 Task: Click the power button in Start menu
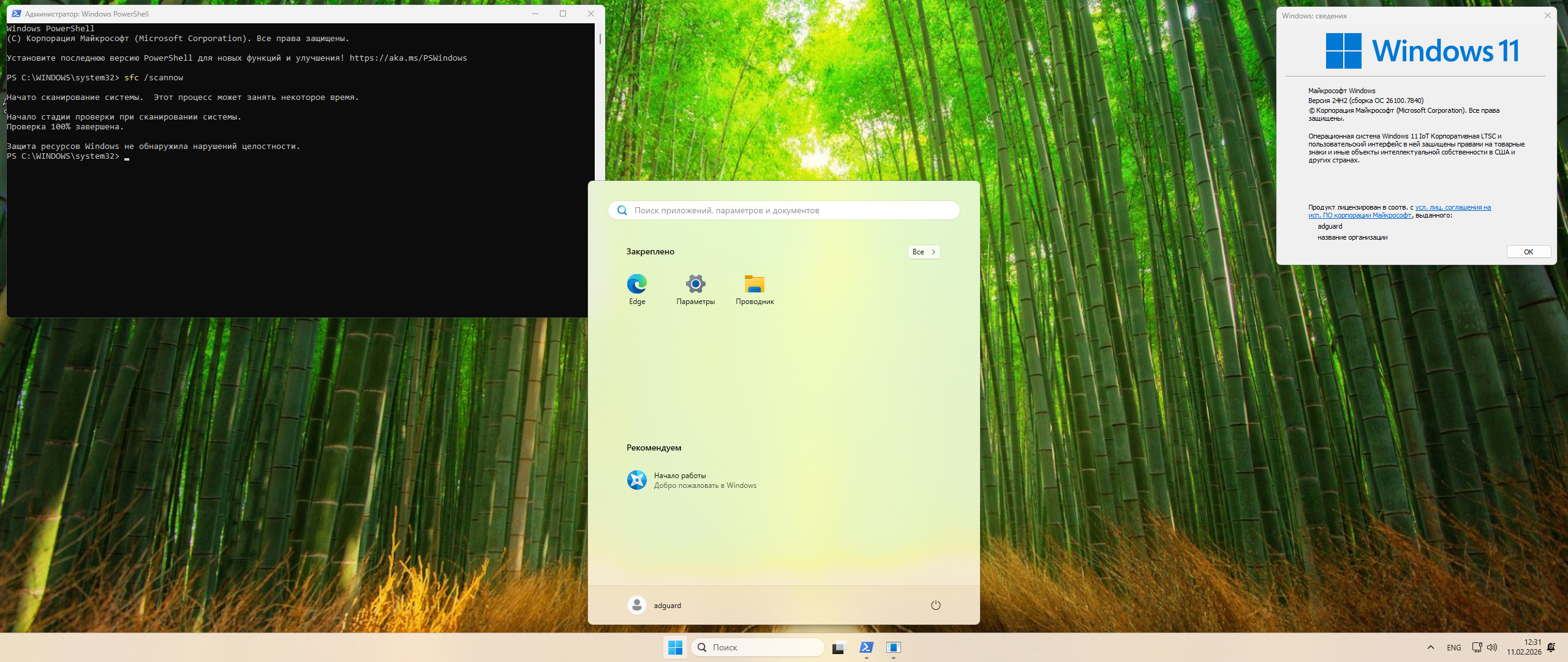point(935,605)
